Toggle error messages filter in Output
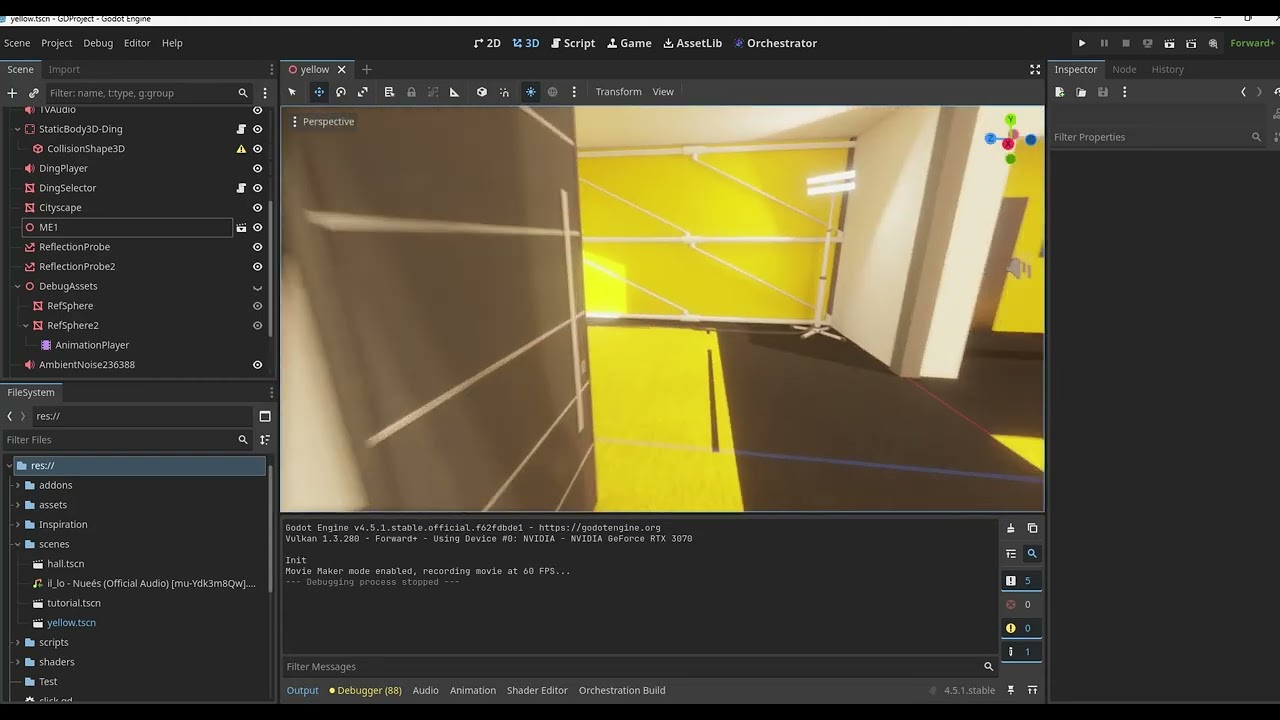The width and height of the screenshot is (1280, 720). 1020,604
